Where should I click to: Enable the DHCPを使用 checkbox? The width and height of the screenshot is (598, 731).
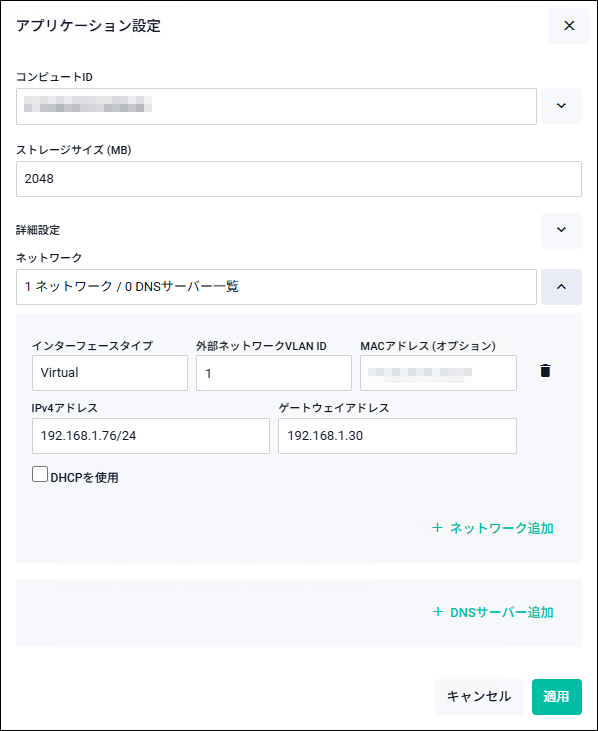(40, 474)
